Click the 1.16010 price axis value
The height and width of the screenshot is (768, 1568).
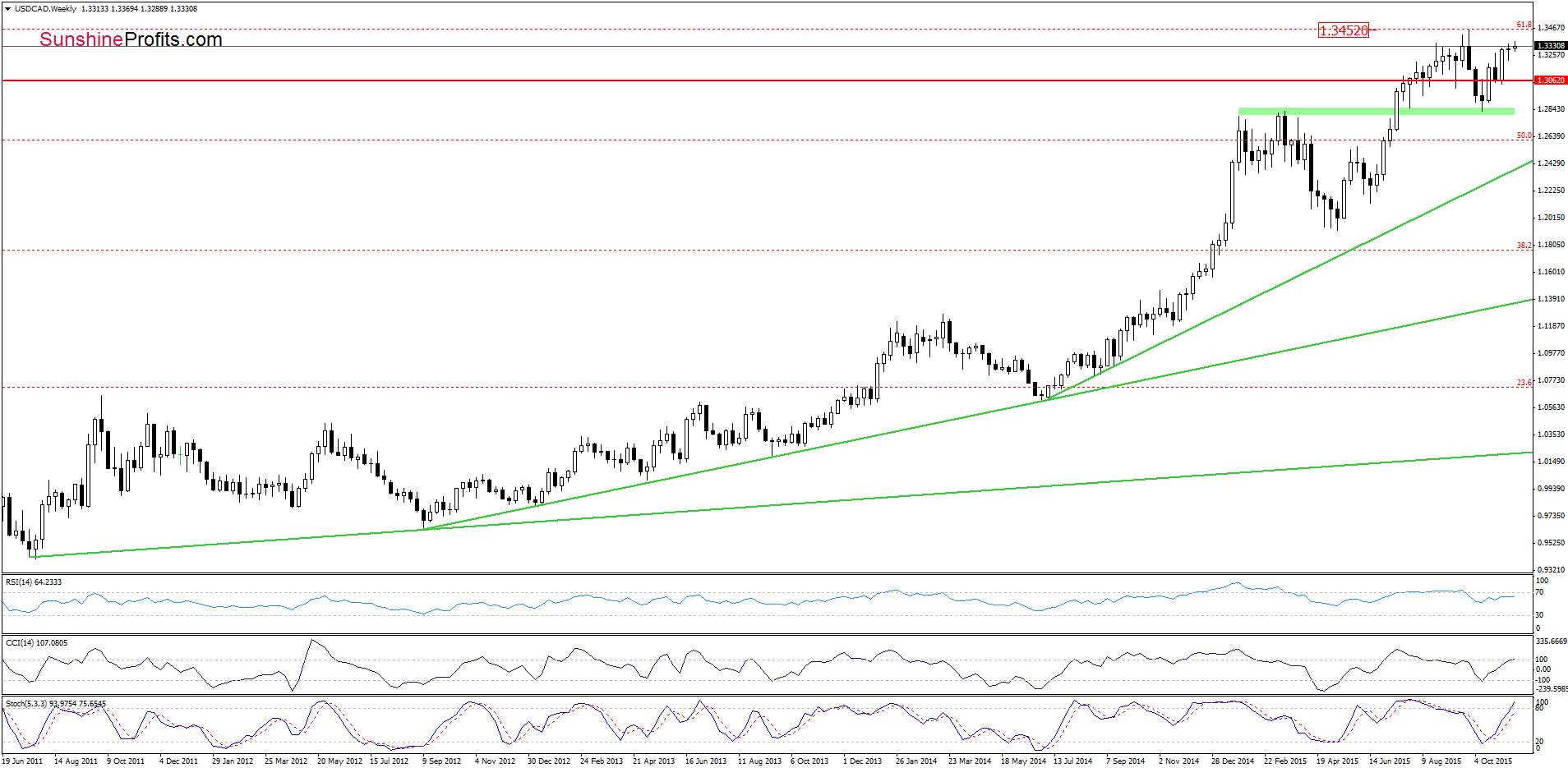pos(1552,272)
